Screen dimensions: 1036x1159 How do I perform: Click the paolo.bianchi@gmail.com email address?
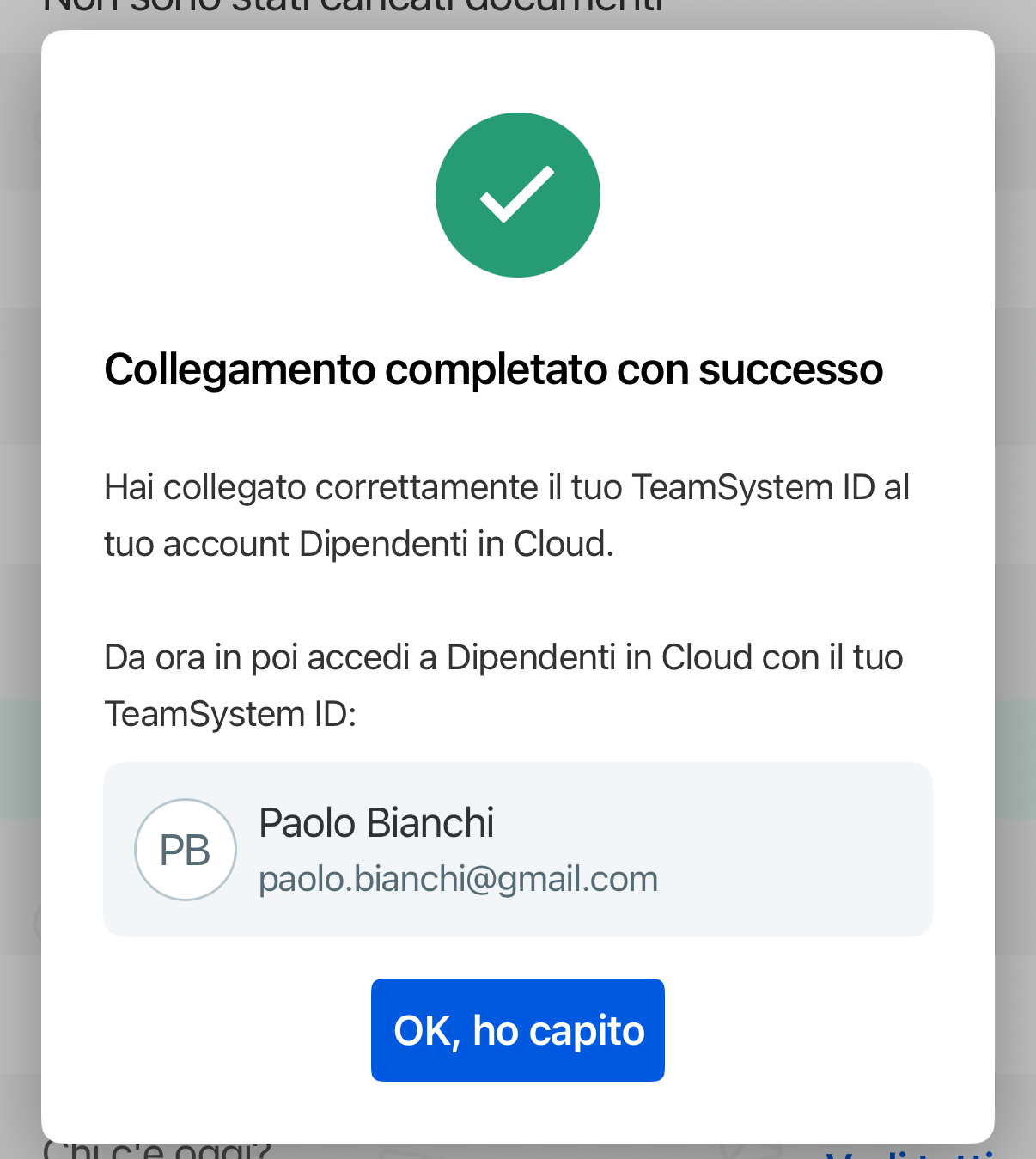[458, 879]
